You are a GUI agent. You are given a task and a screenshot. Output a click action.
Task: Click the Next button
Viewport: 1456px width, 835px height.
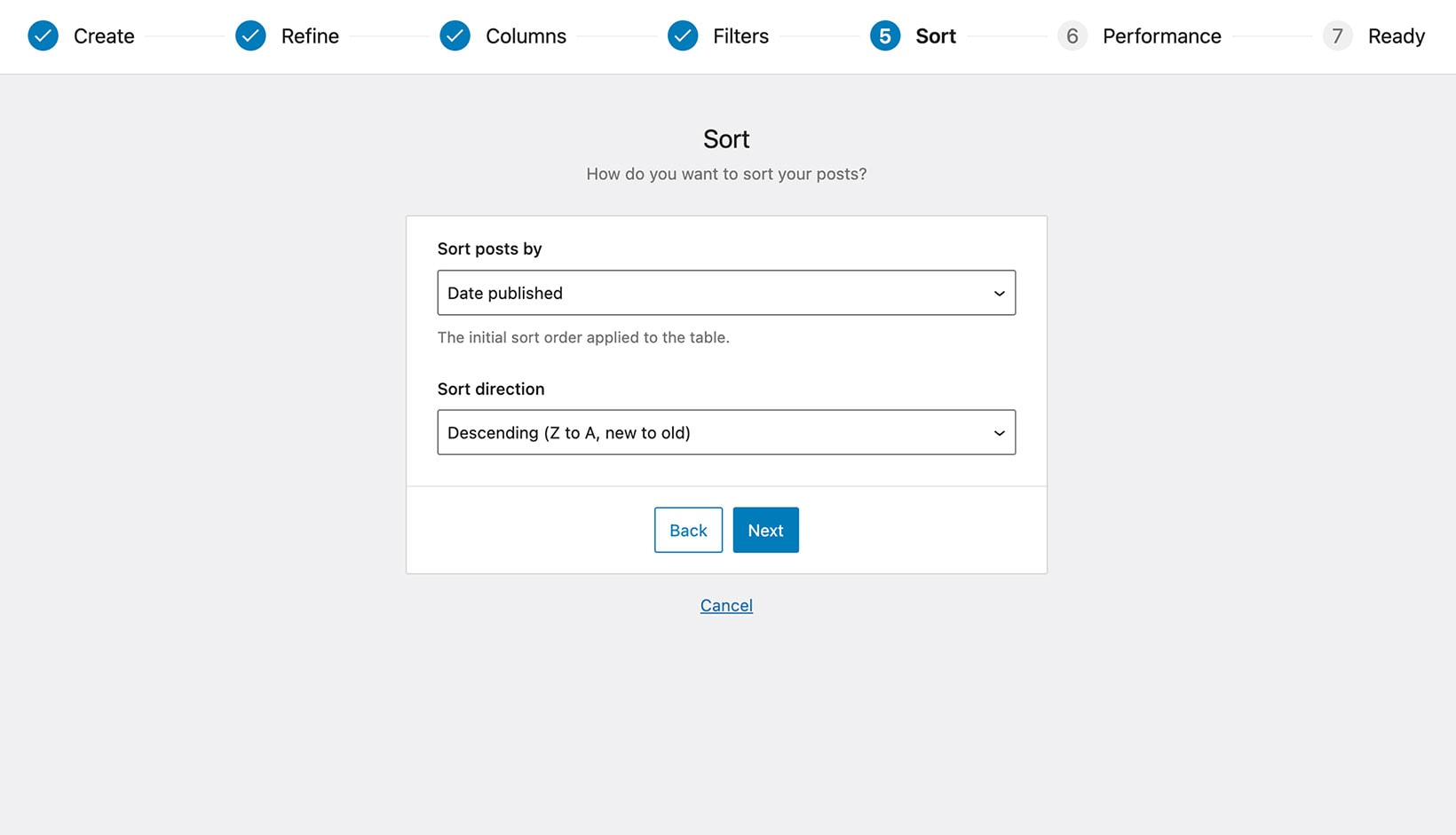pos(765,530)
